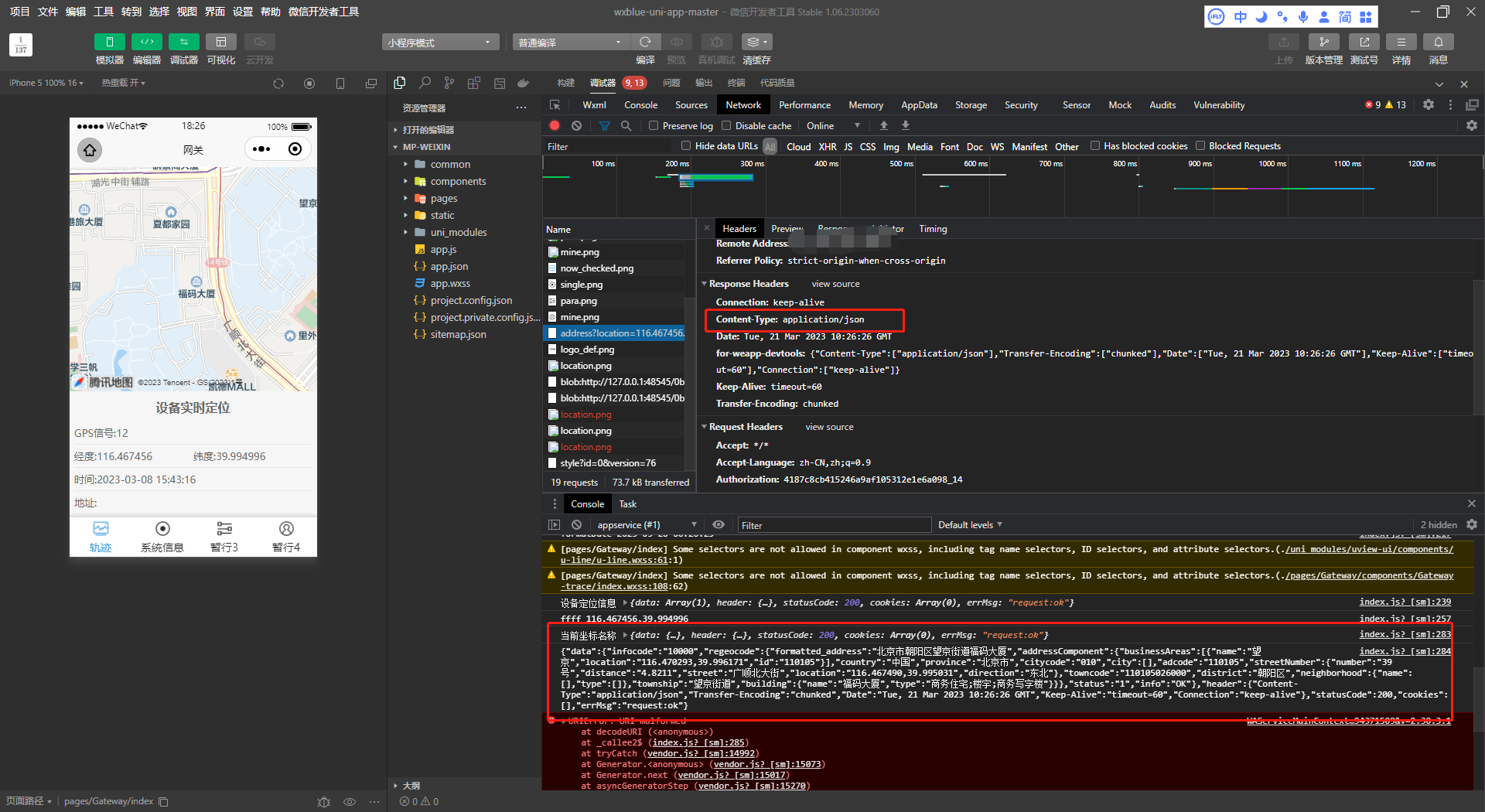Viewport: 1485px width, 812px height.
Task: Open the 设置 menu
Action: click(243, 12)
